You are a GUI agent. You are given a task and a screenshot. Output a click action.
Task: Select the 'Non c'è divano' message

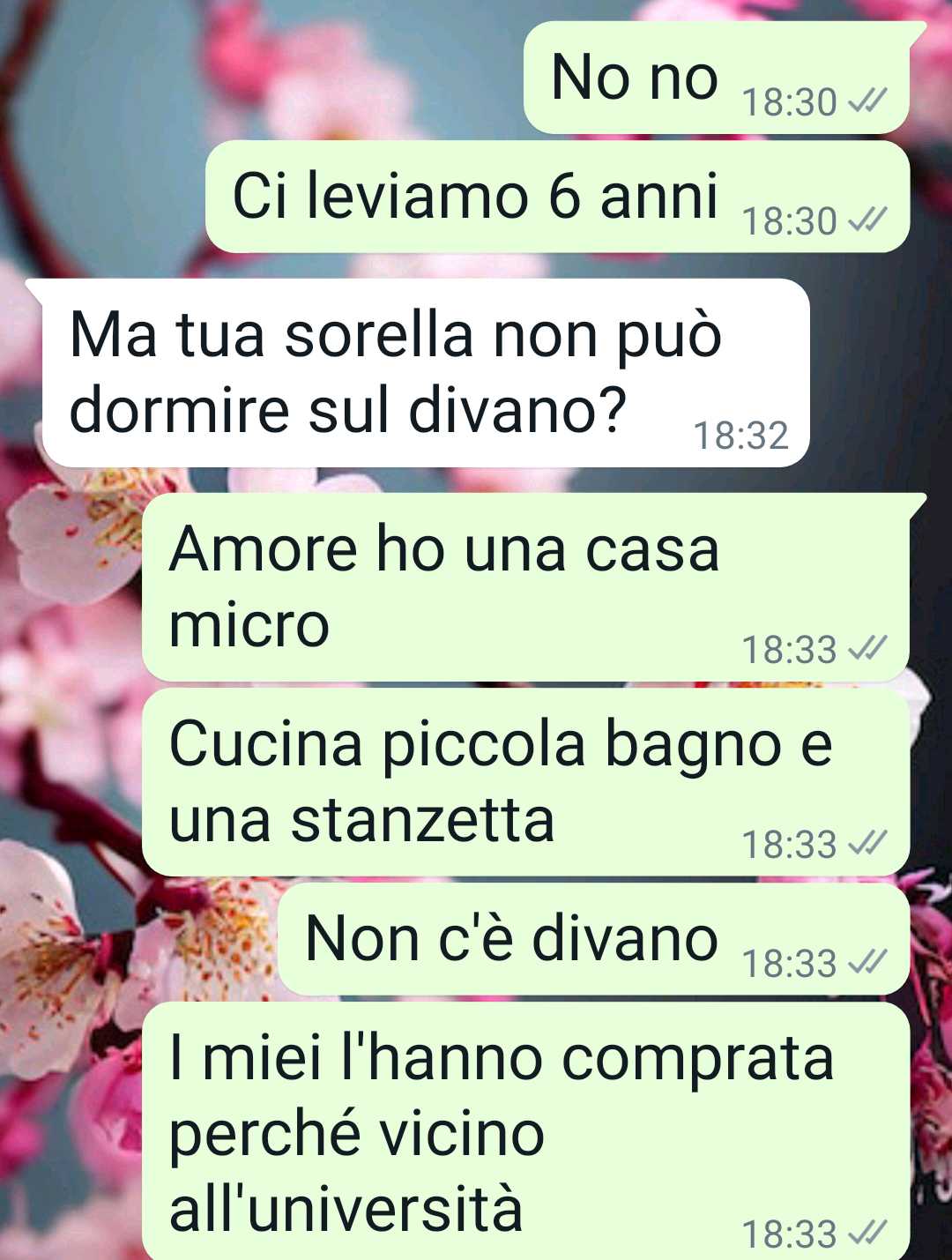point(594,940)
